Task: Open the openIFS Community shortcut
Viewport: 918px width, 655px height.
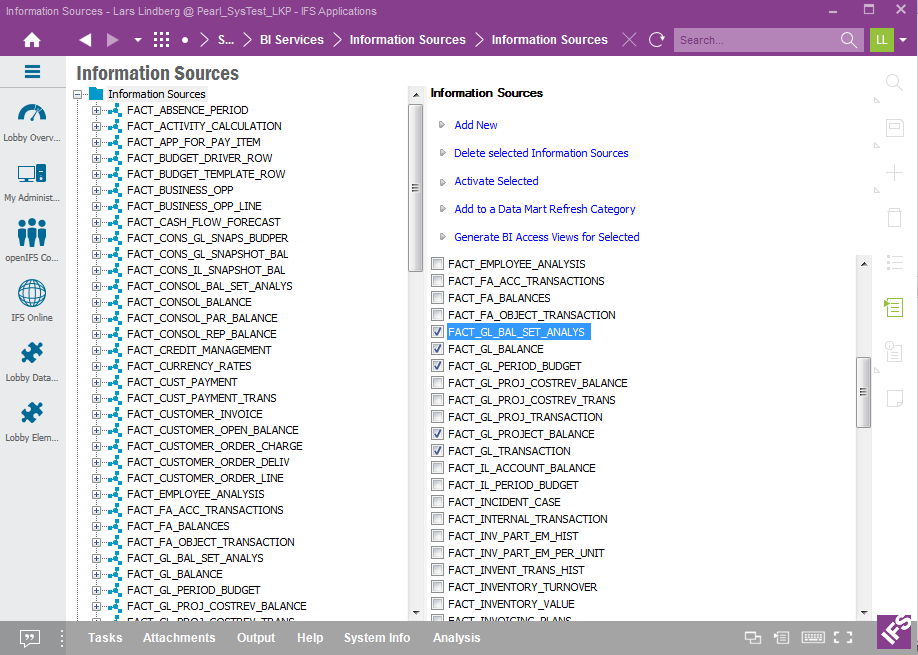Action: (x=32, y=241)
